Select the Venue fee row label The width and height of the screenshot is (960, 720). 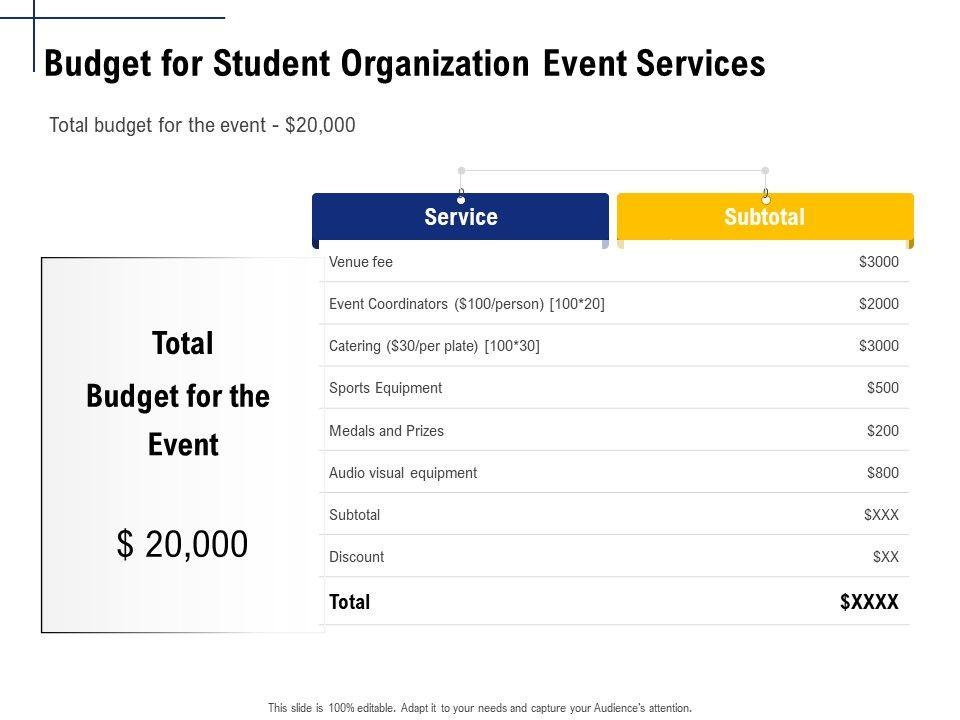click(x=361, y=262)
